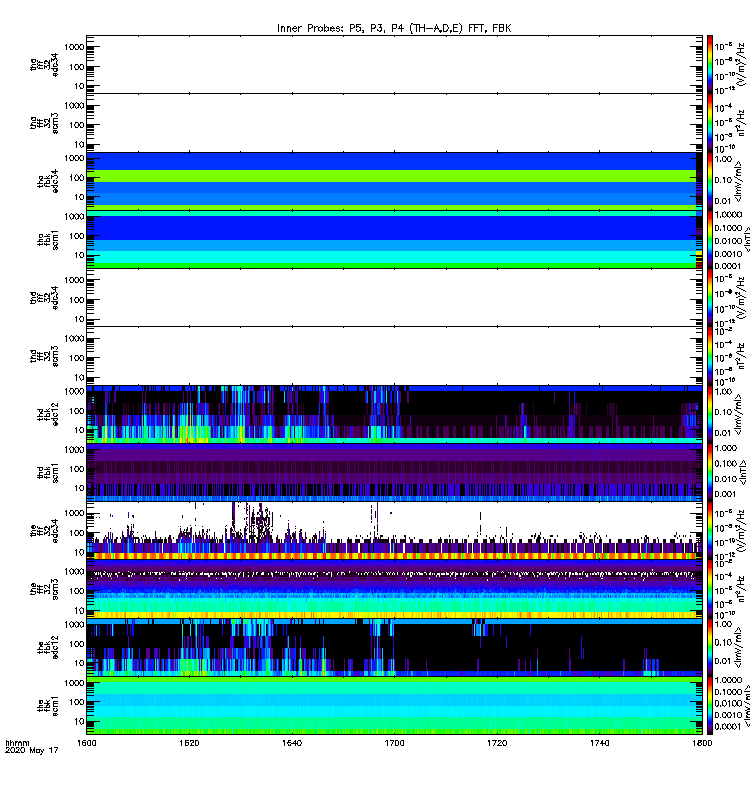This screenshot has height=800, width=750.
Task: Click the 0.001 value on thd fbk scm1 color bar
Action: 726,494
